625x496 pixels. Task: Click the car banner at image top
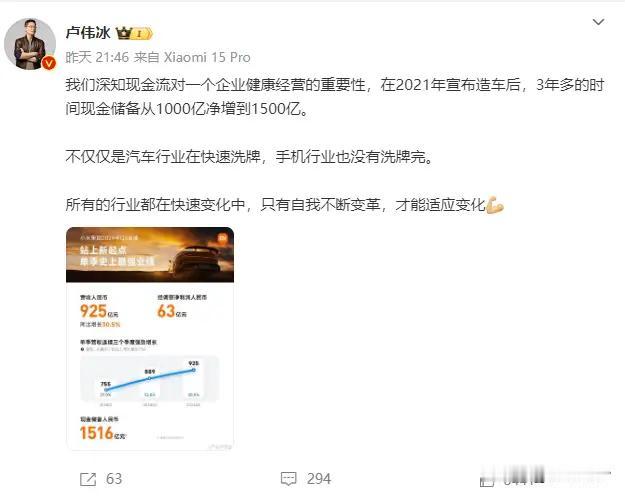coord(150,255)
